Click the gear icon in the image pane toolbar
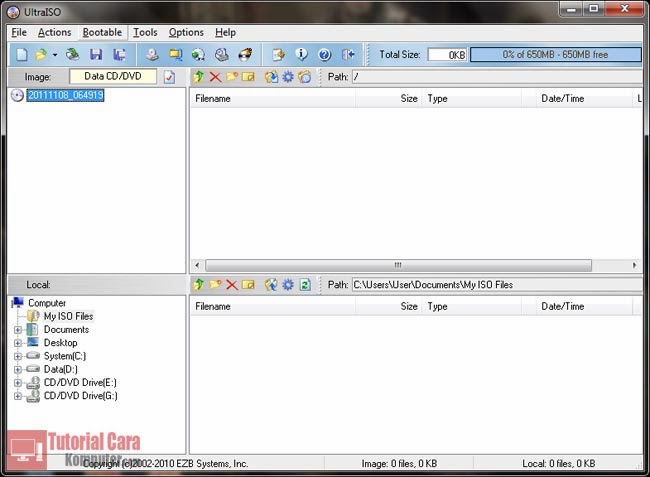The image size is (650, 477). pos(288,77)
